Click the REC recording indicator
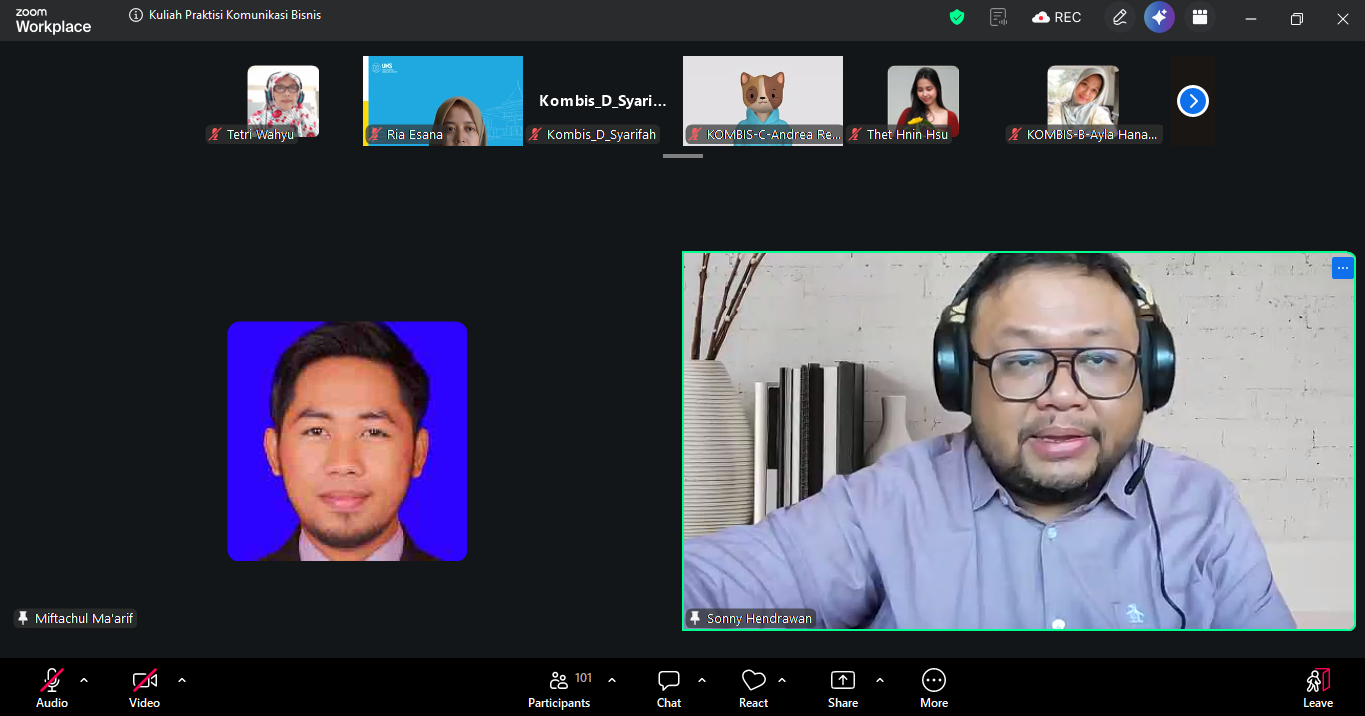The image size is (1365, 716). 1057,17
